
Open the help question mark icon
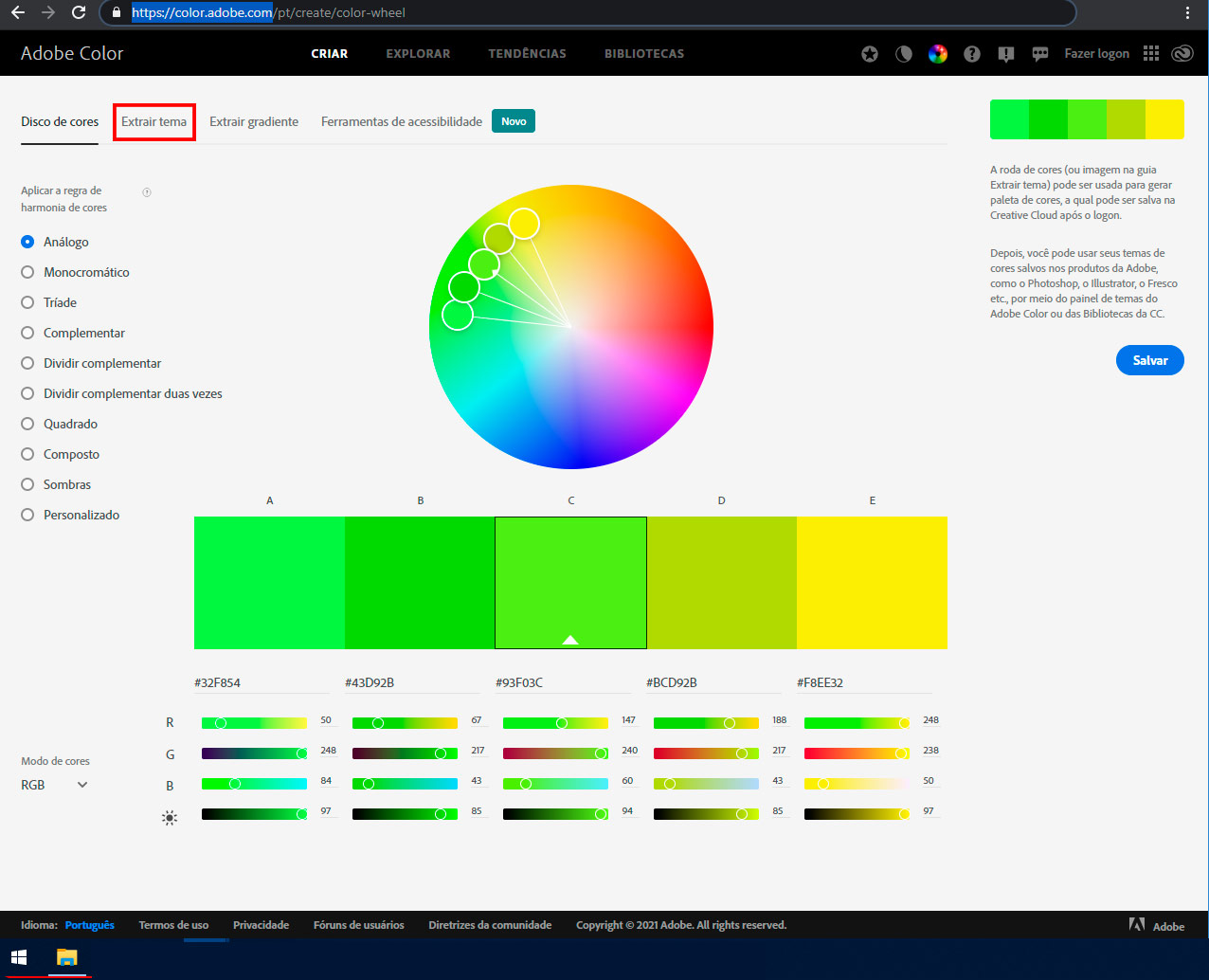pyautogui.click(x=972, y=54)
